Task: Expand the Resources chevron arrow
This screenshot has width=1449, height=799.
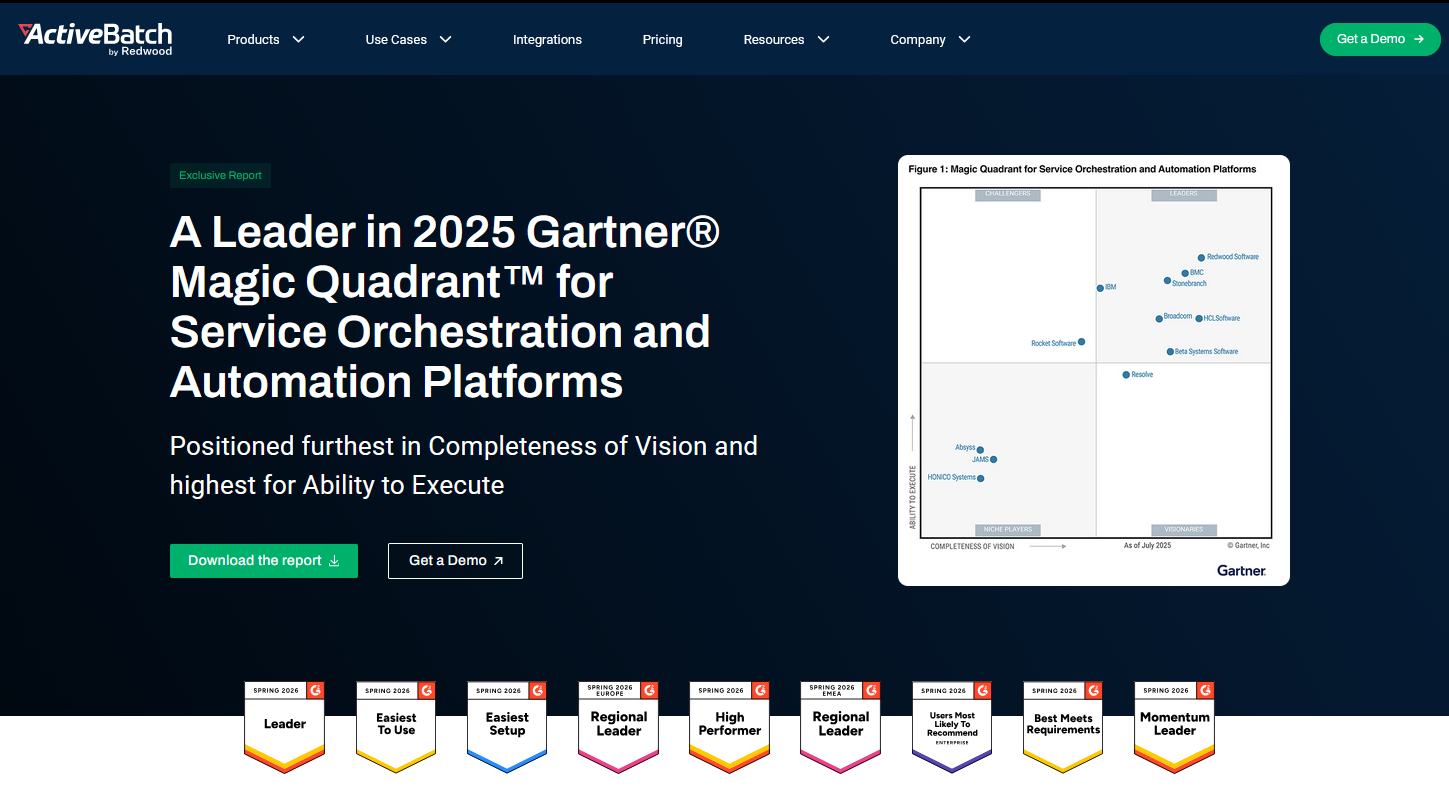Action: pos(824,40)
